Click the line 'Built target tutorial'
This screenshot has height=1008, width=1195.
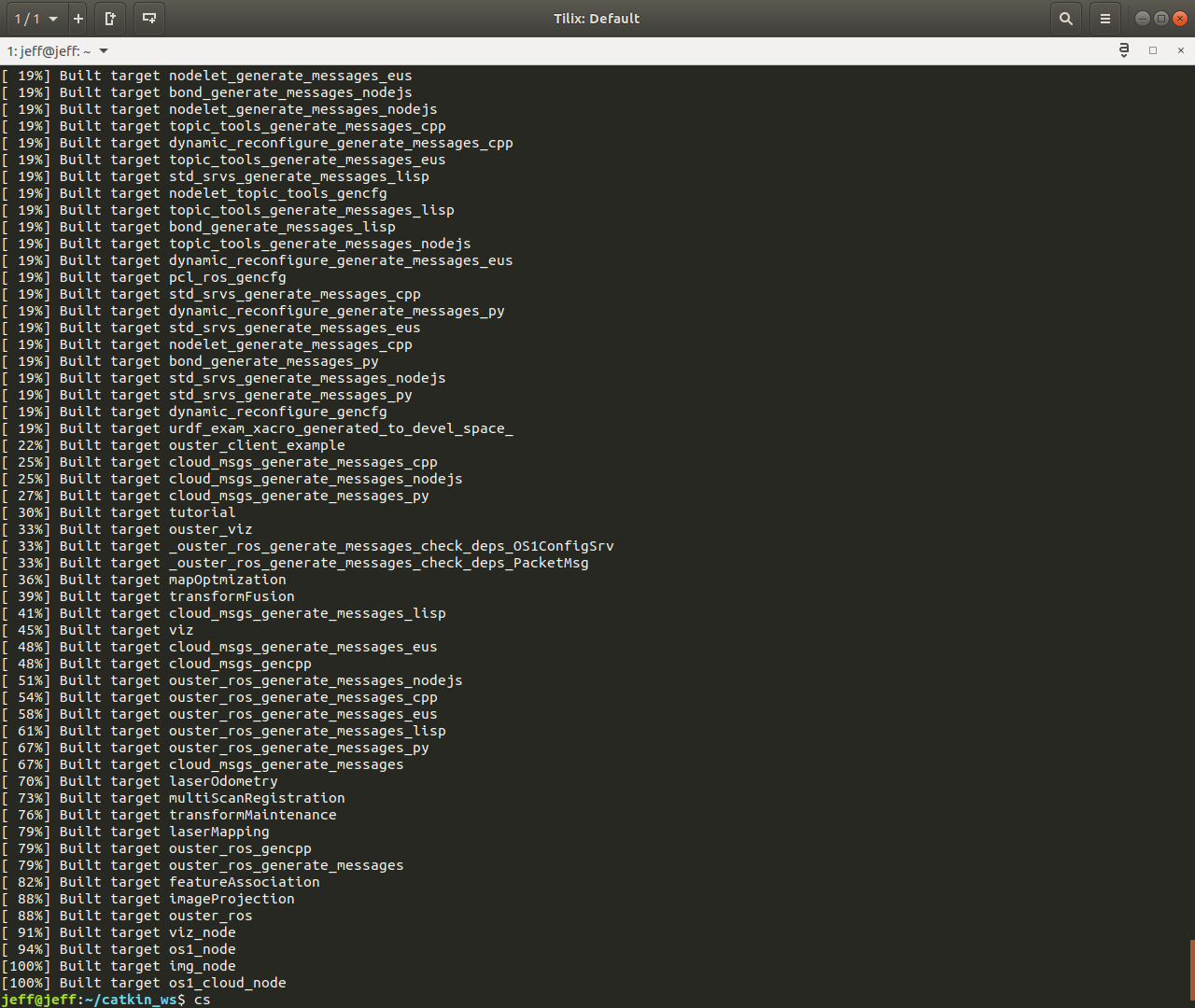(119, 512)
